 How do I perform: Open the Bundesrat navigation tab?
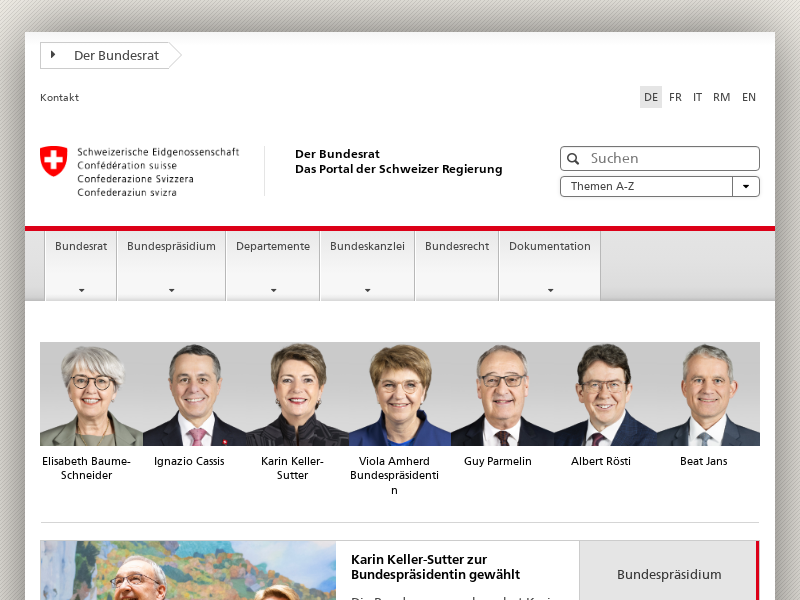pyautogui.click(x=81, y=266)
